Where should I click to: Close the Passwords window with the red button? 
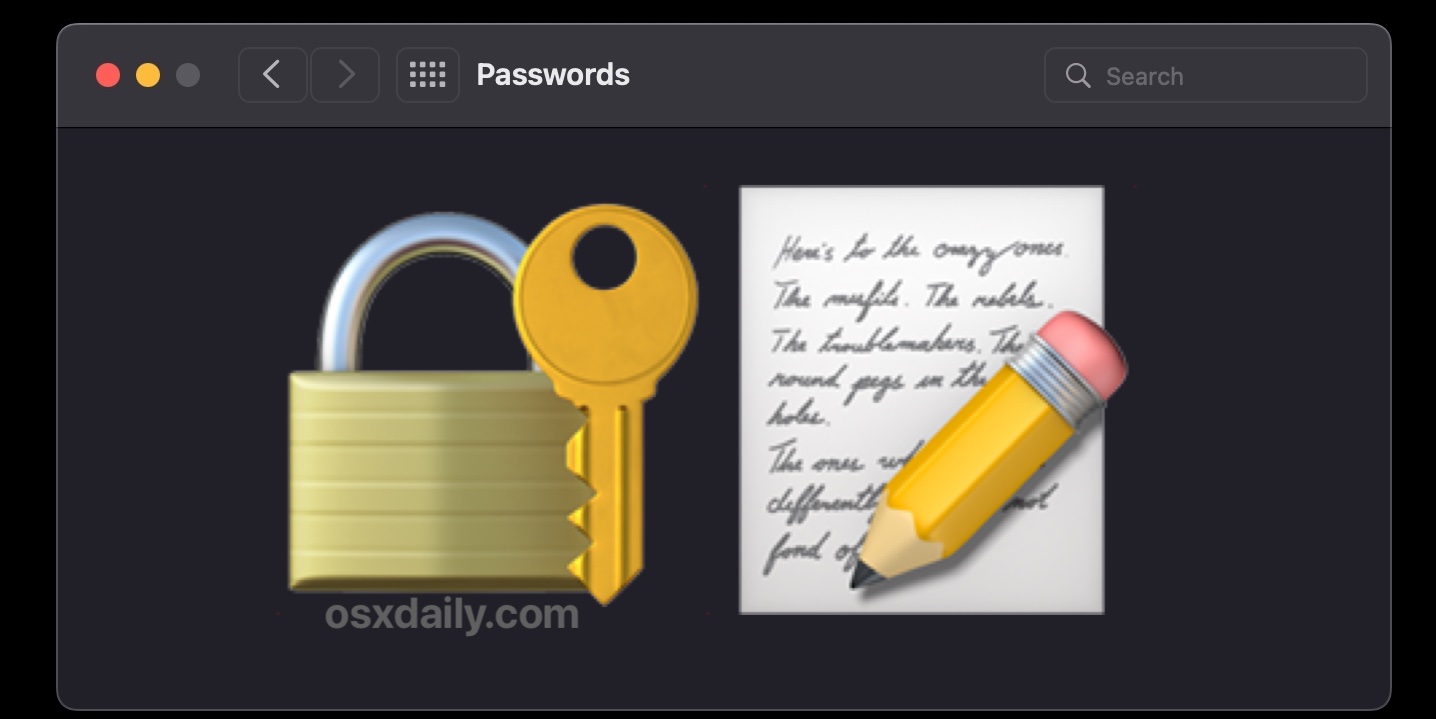click(x=108, y=75)
